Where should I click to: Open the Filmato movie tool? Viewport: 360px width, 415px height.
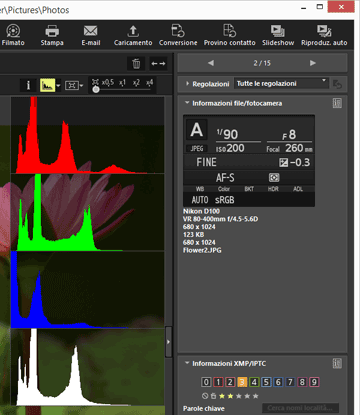click(13, 35)
